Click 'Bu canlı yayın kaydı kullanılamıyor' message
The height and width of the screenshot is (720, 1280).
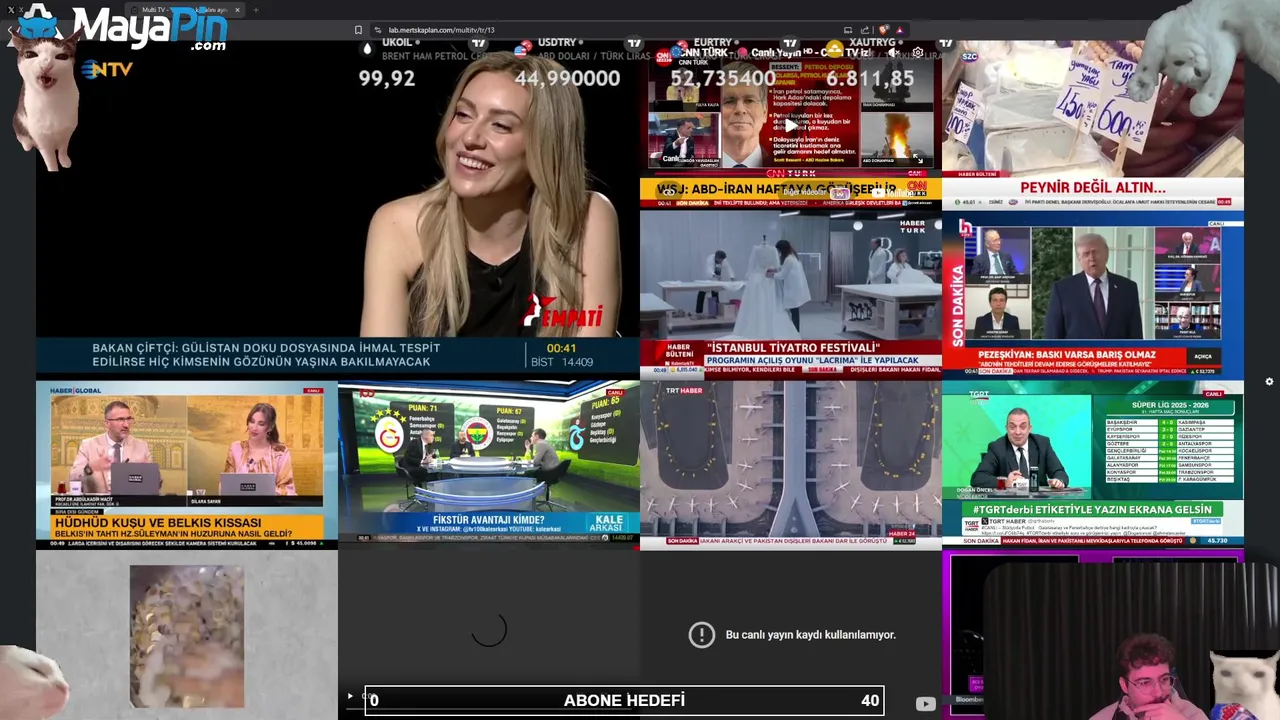click(x=810, y=634)
